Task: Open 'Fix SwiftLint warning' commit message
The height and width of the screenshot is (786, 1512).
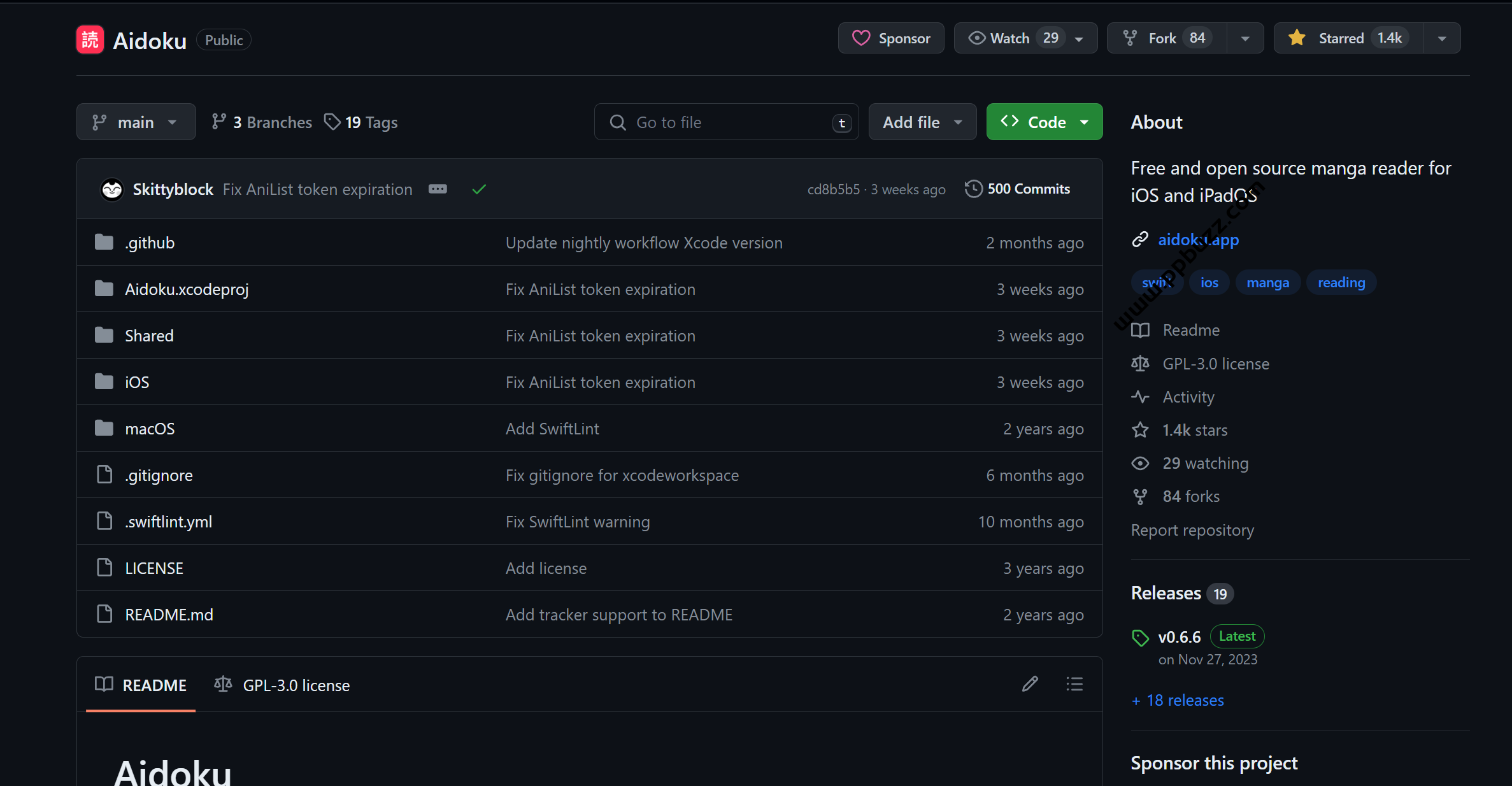Action: click(578, 522)
